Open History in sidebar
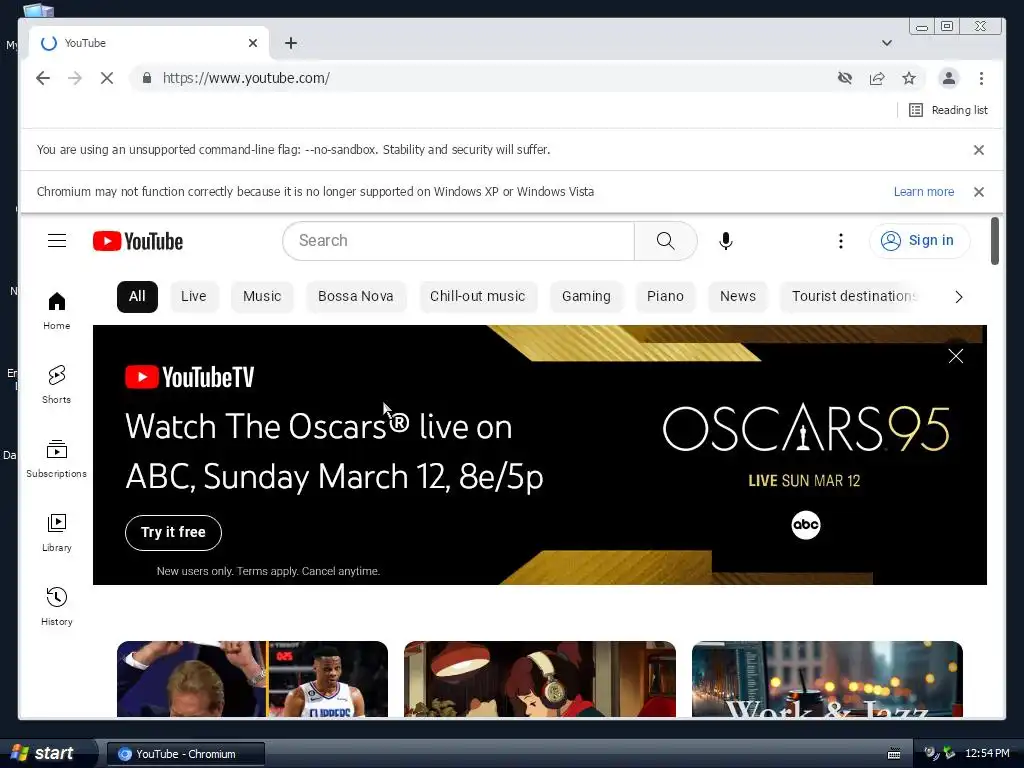Viewport: 1024px width, 768px height. (57, 607)
